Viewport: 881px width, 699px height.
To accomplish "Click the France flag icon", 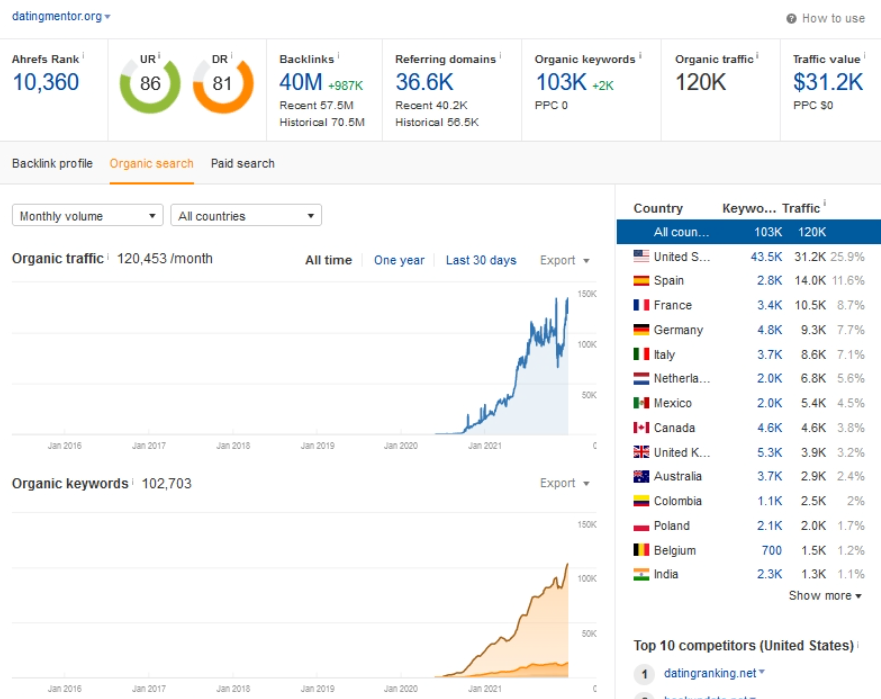I will pos(641,305).
